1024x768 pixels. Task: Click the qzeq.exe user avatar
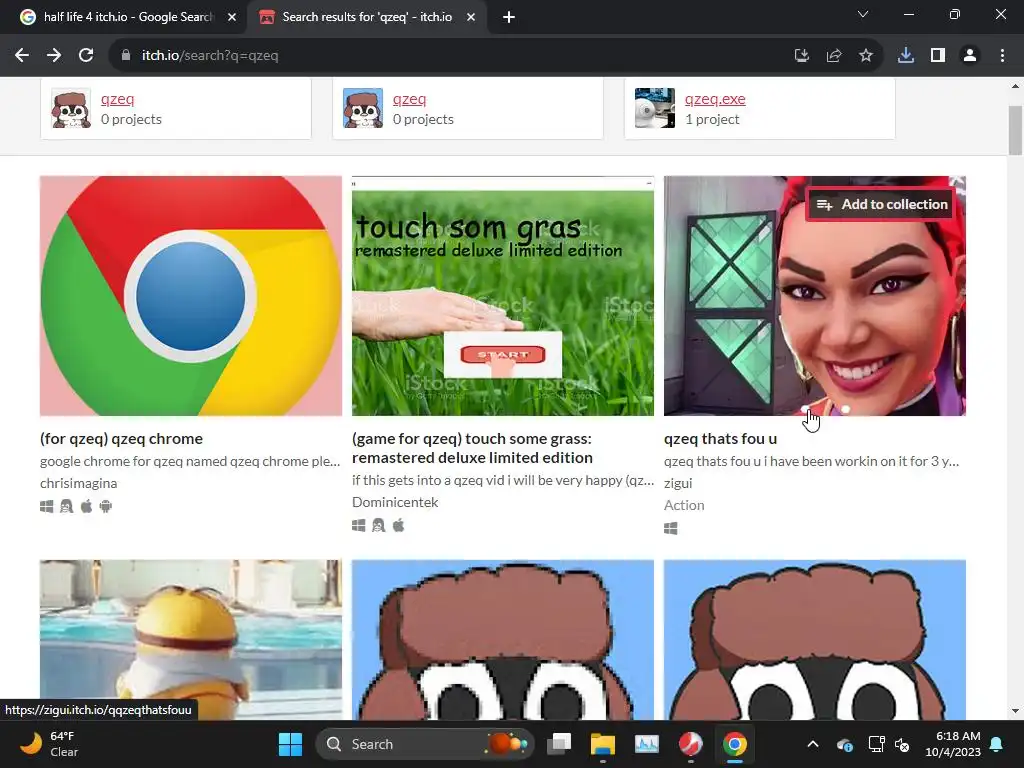655,108
